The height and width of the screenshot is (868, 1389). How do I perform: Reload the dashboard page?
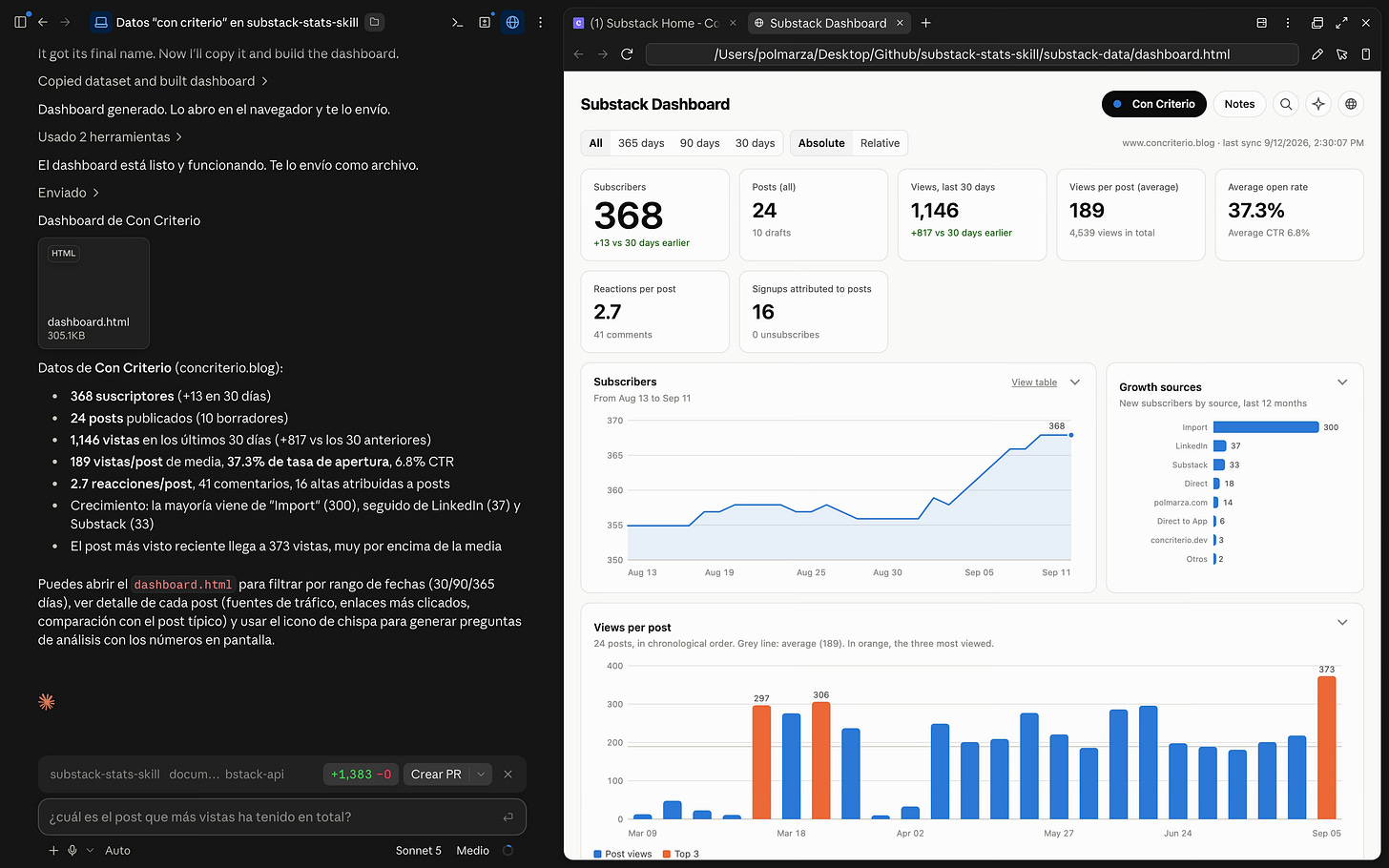tap(627, 54)
